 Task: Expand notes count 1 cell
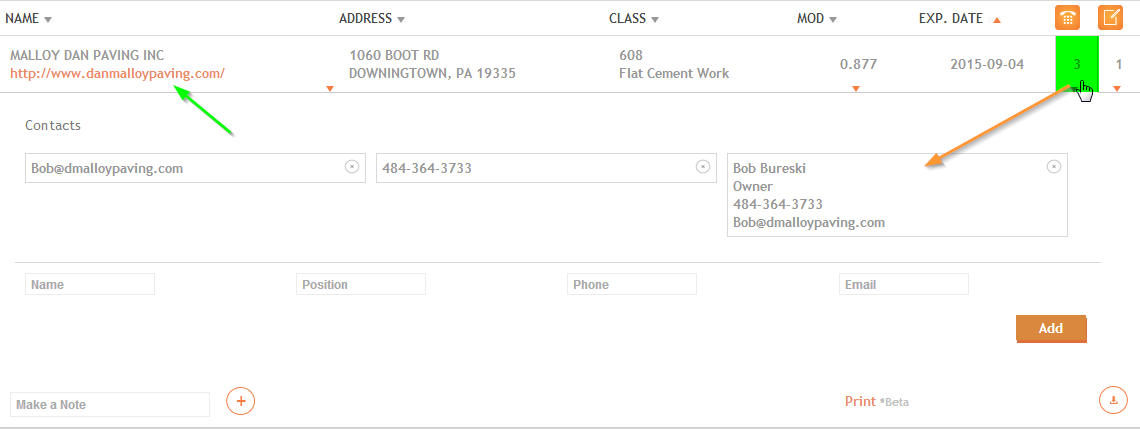click(1119, 65)
